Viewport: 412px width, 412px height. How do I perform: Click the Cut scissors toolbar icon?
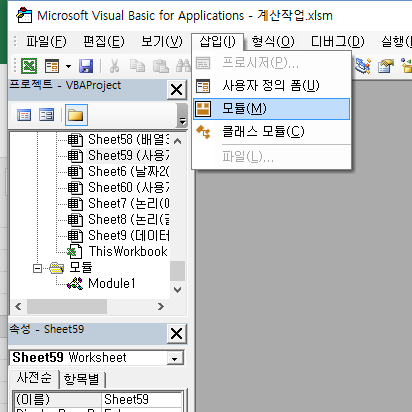(114, 66)
